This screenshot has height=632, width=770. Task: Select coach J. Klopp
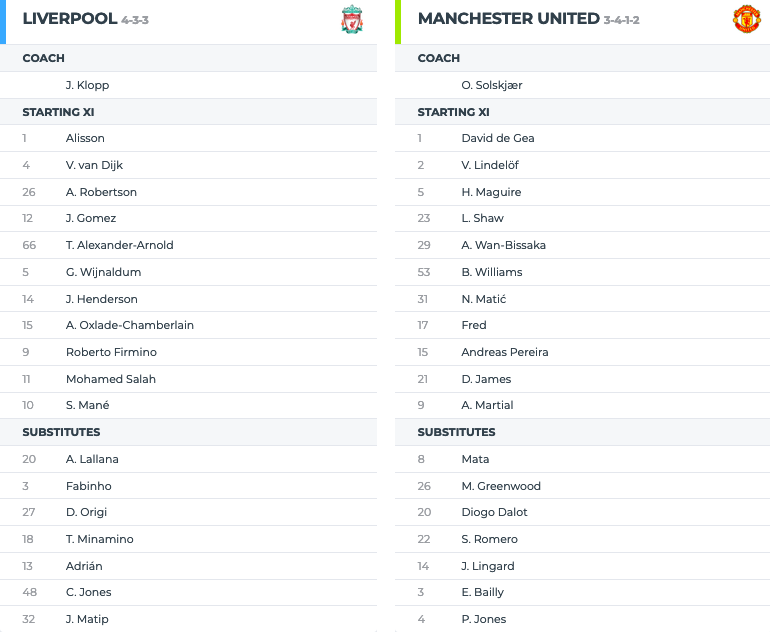[x=87, y=85]
